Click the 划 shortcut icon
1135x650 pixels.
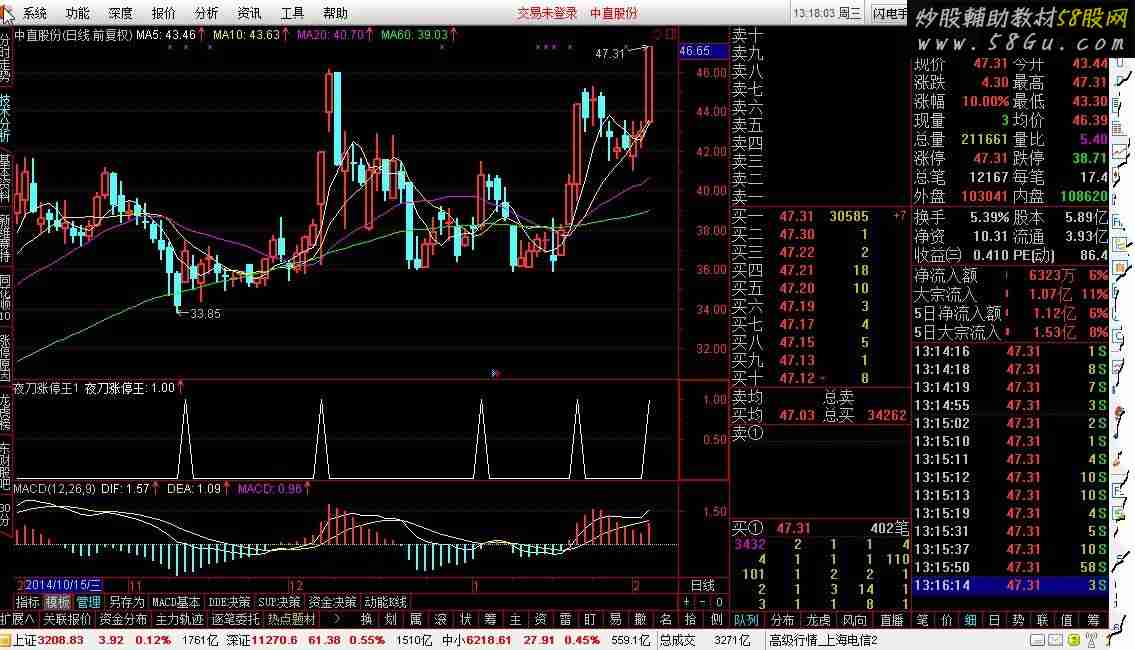coord(391,620)
